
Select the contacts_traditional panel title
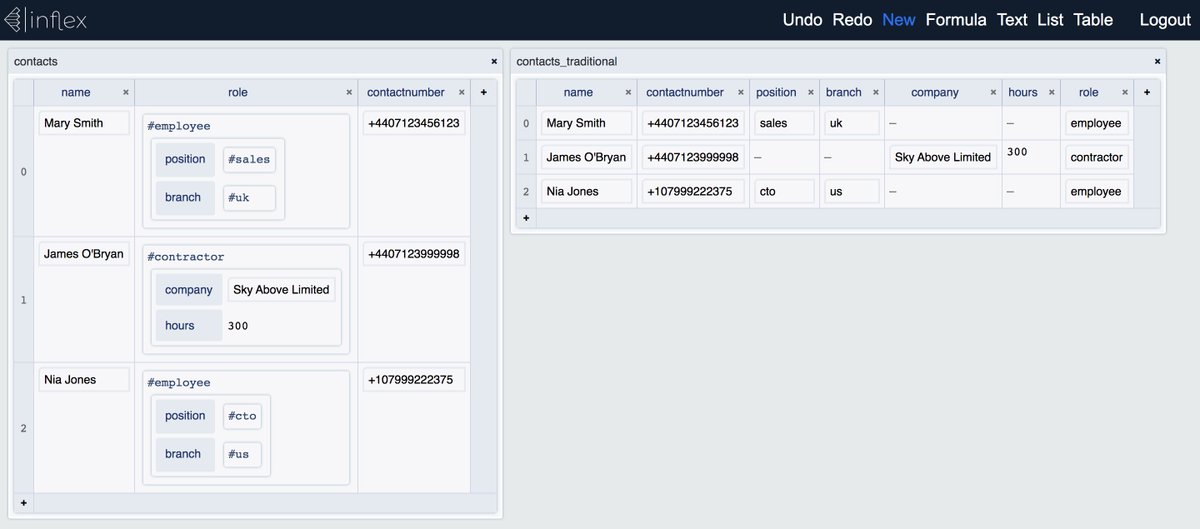point(567,61)
